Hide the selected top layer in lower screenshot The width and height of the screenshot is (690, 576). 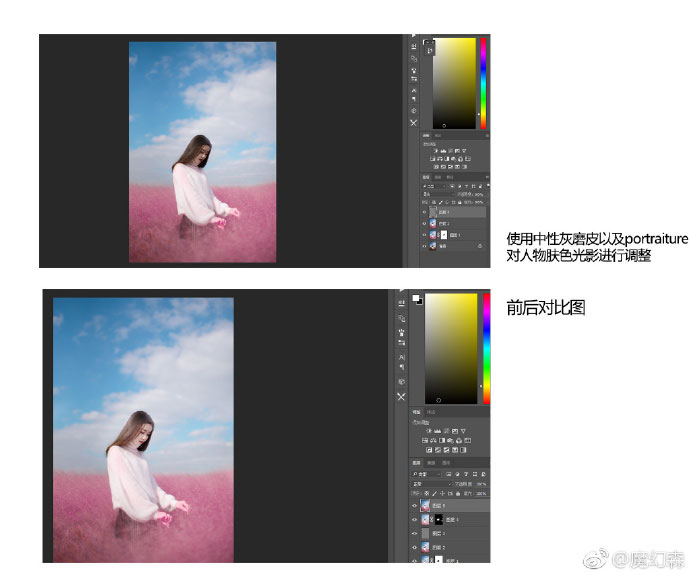[x=415, y=506]
